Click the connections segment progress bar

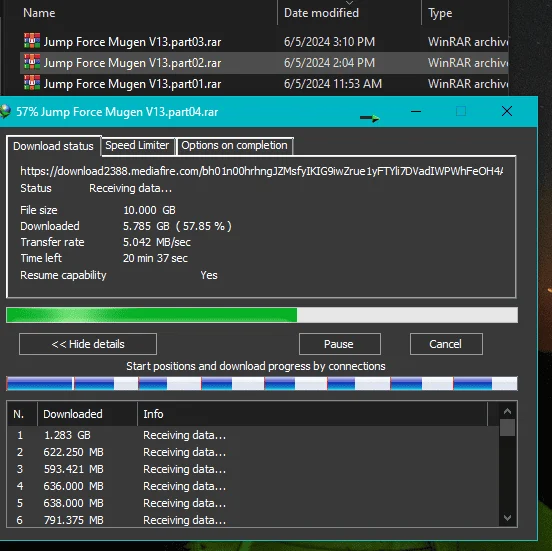[262, 383]
